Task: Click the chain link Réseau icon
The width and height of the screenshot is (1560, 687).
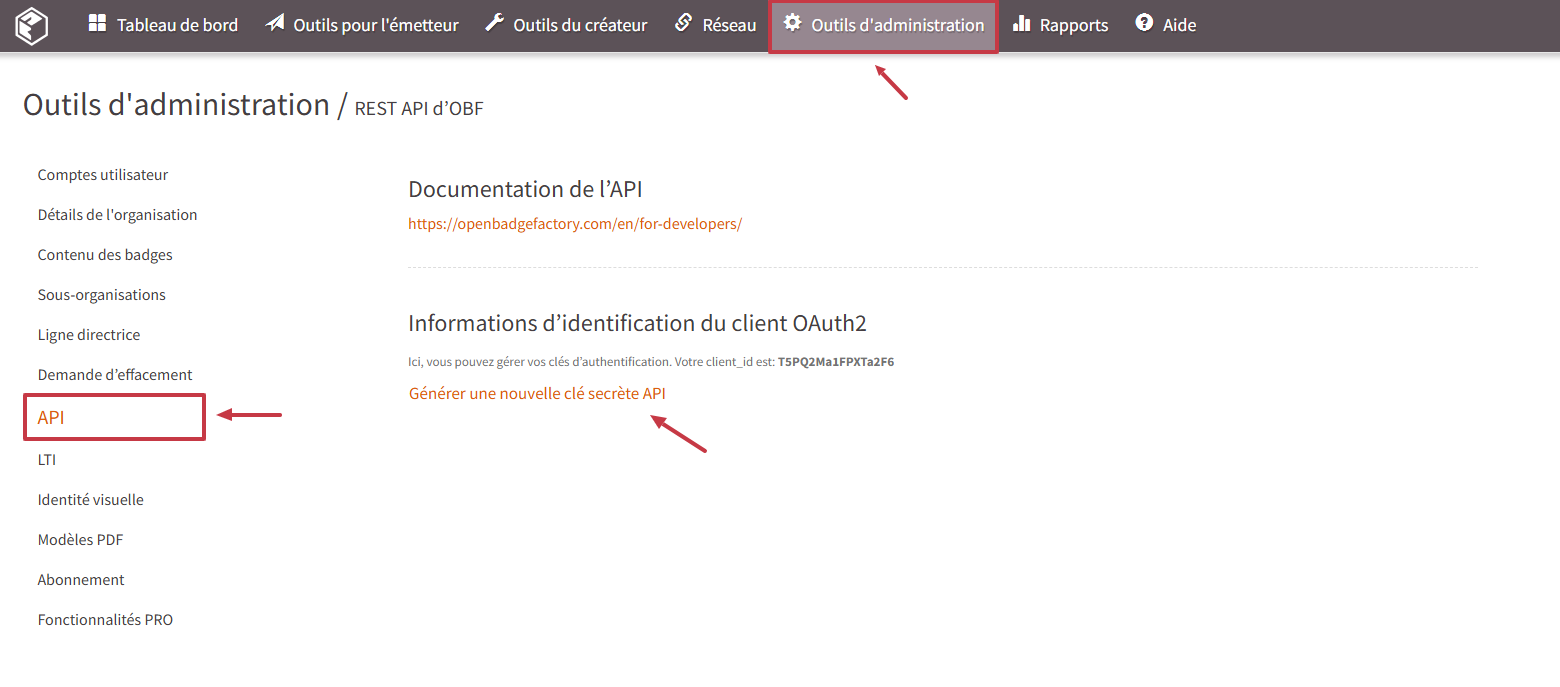Action: coord(684,23)
